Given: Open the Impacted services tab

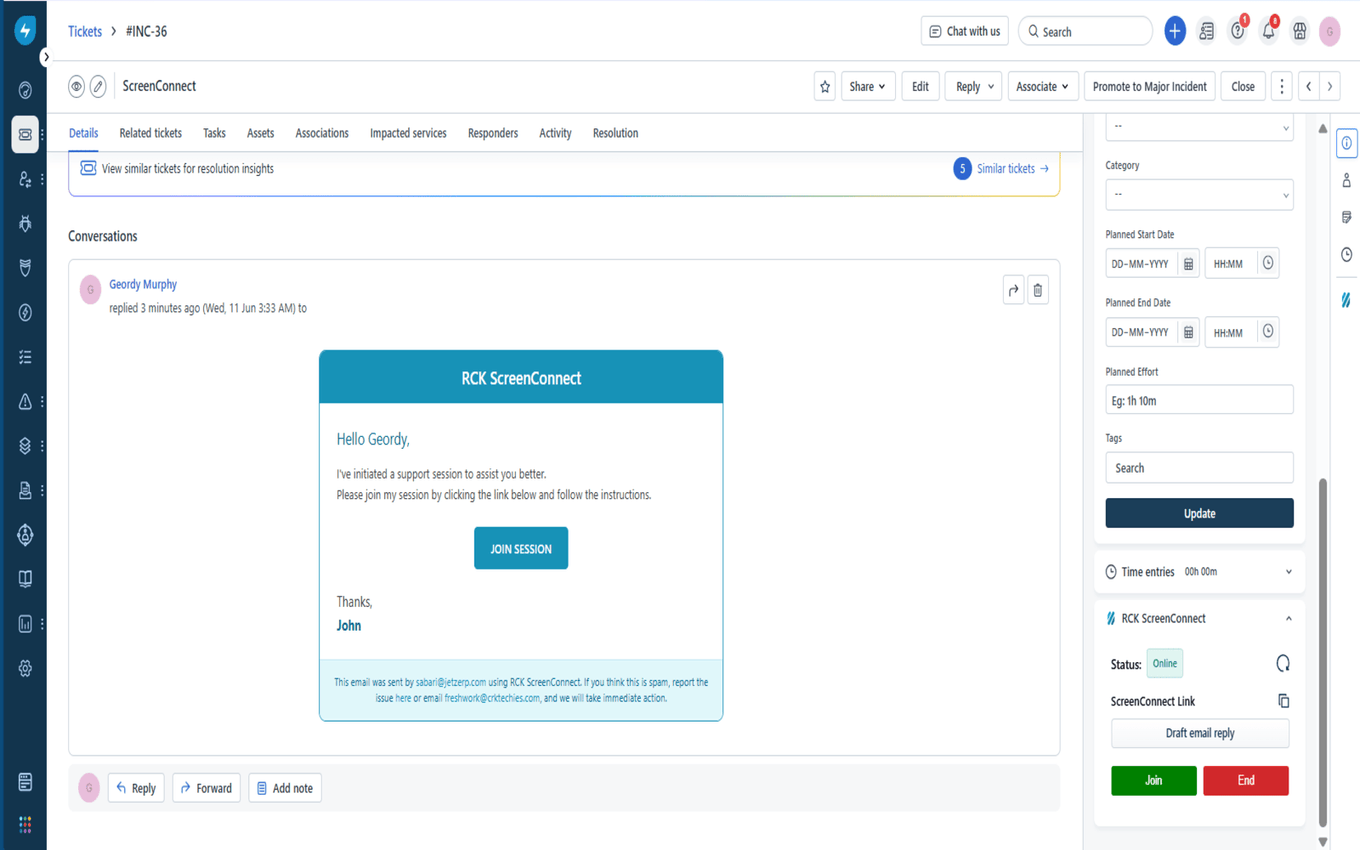Looking at the screenshot, I should click(408, 133).
